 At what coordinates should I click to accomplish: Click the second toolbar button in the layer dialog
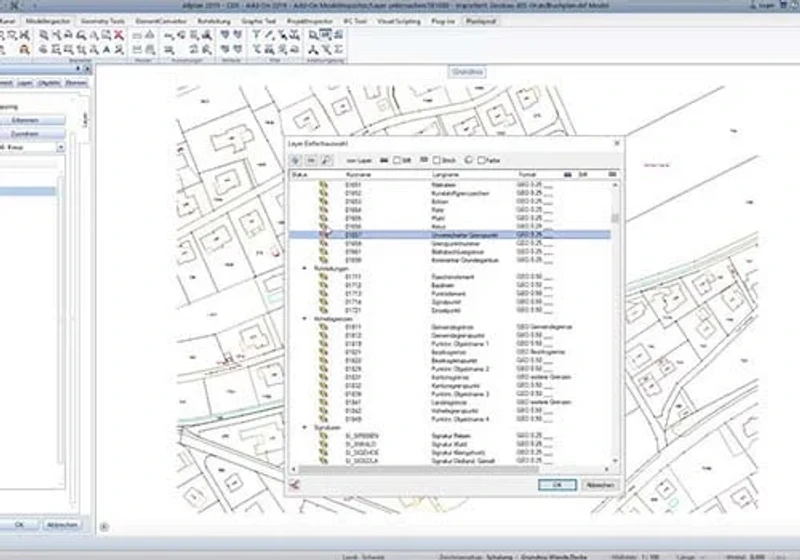311,160
